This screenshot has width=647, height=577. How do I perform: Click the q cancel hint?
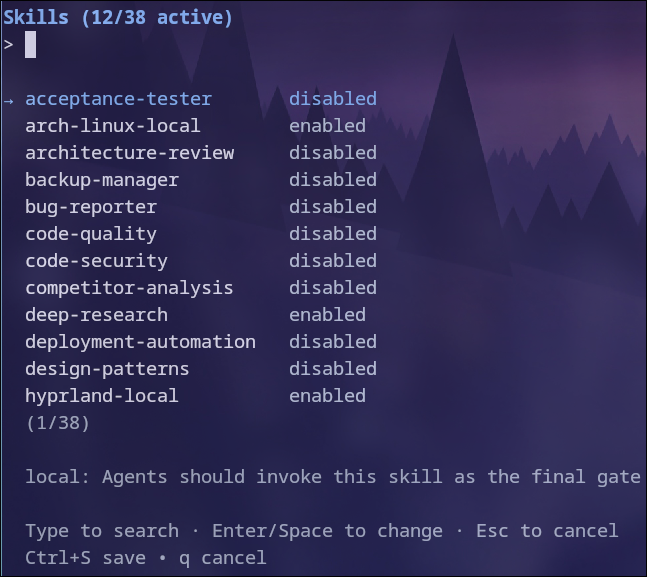coord(222,558)
